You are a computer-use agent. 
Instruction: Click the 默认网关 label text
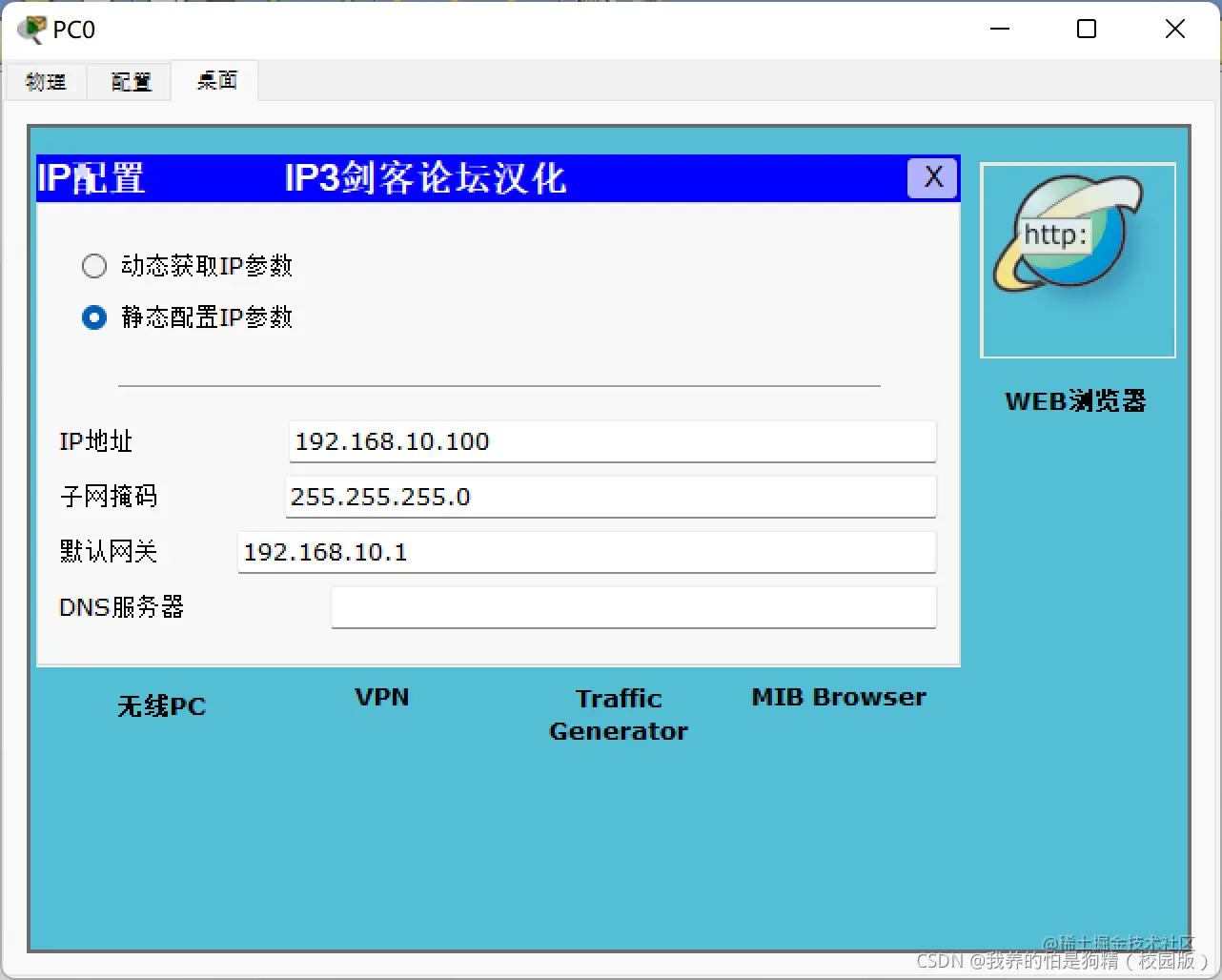108,552
